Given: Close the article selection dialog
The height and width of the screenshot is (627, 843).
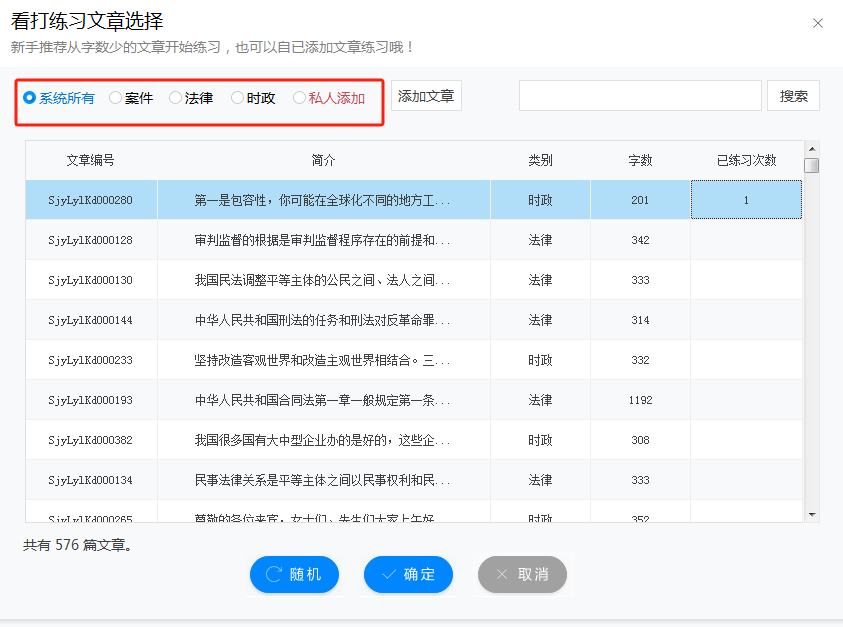Looking at the screenshot, I should pyautogui.click(x=818, y=23).
